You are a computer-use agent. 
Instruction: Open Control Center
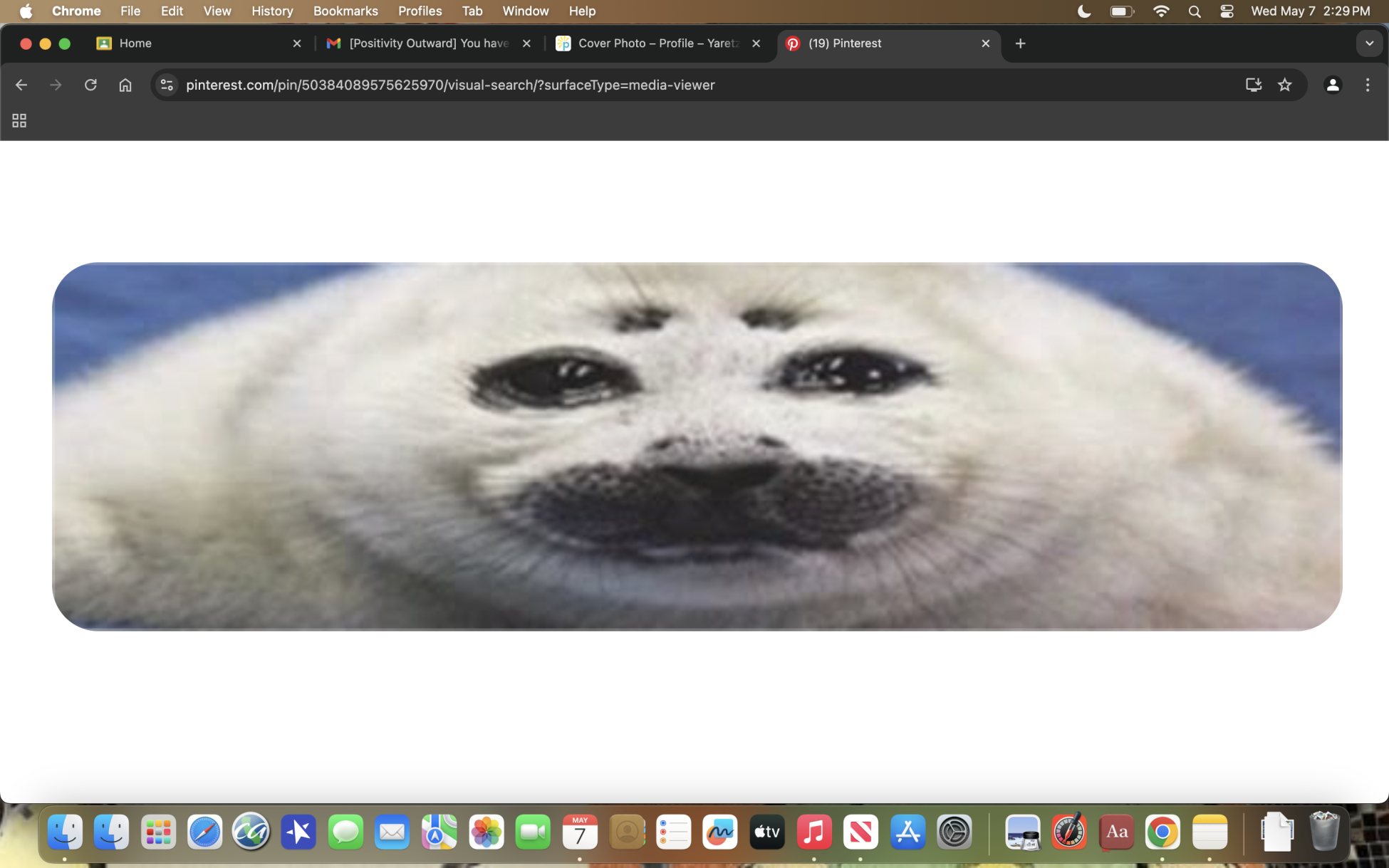pos(1227,11)
